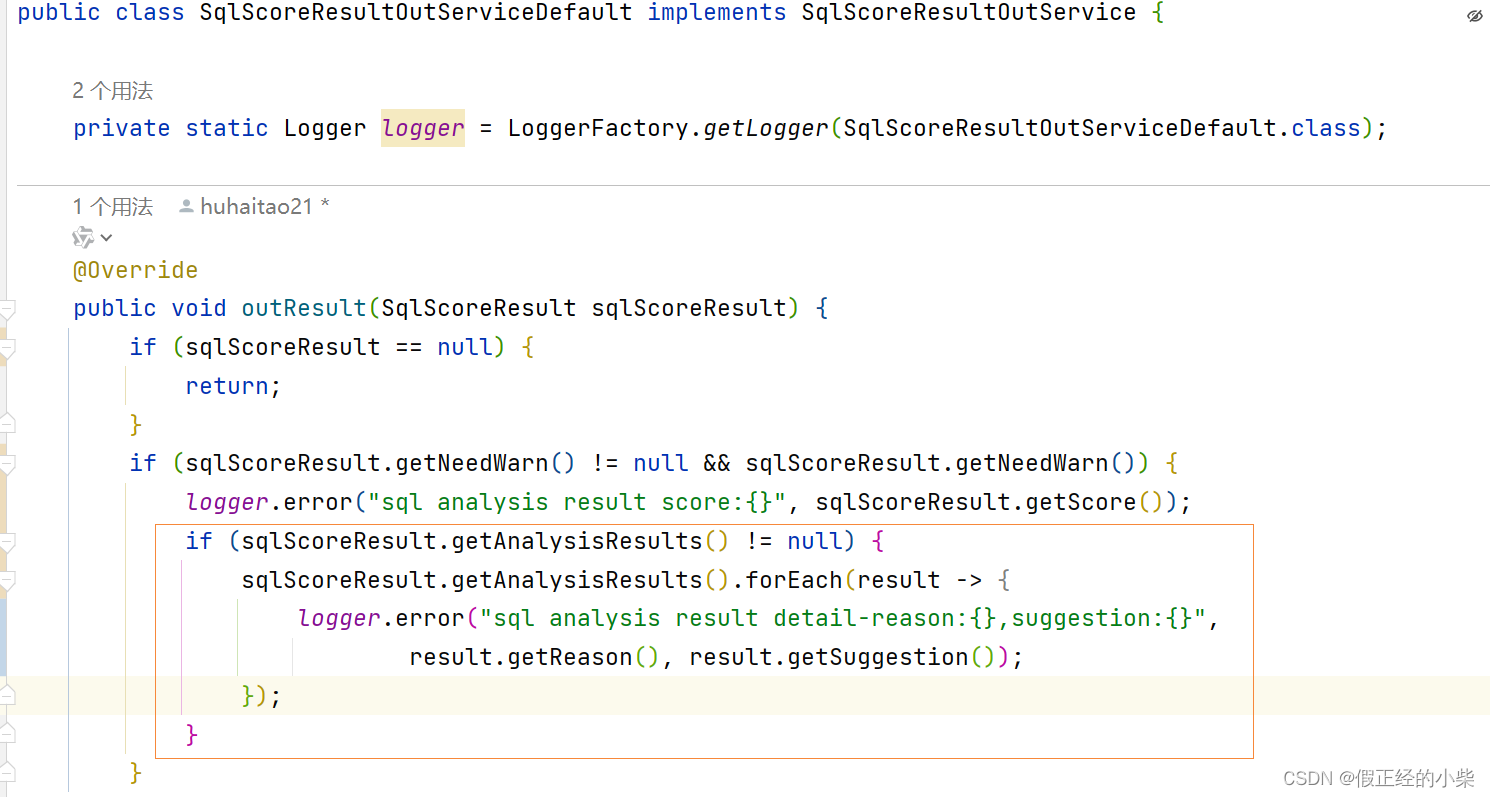Viewport: 1490px width, 797px height.
Task: Click 'LoggerFactory' in the logger declaration
Action: coord(598,128)
